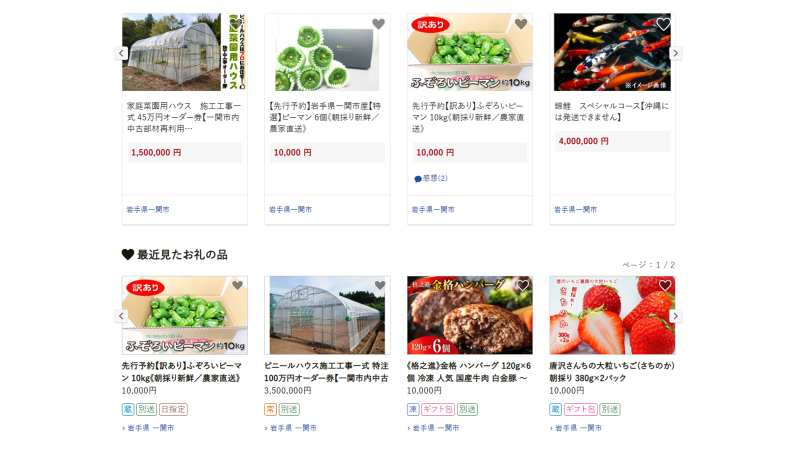The width and height of the screenshot is (800, 450).
Task: Favorite the strawberry item heart
Action: (x=665, y=286)
